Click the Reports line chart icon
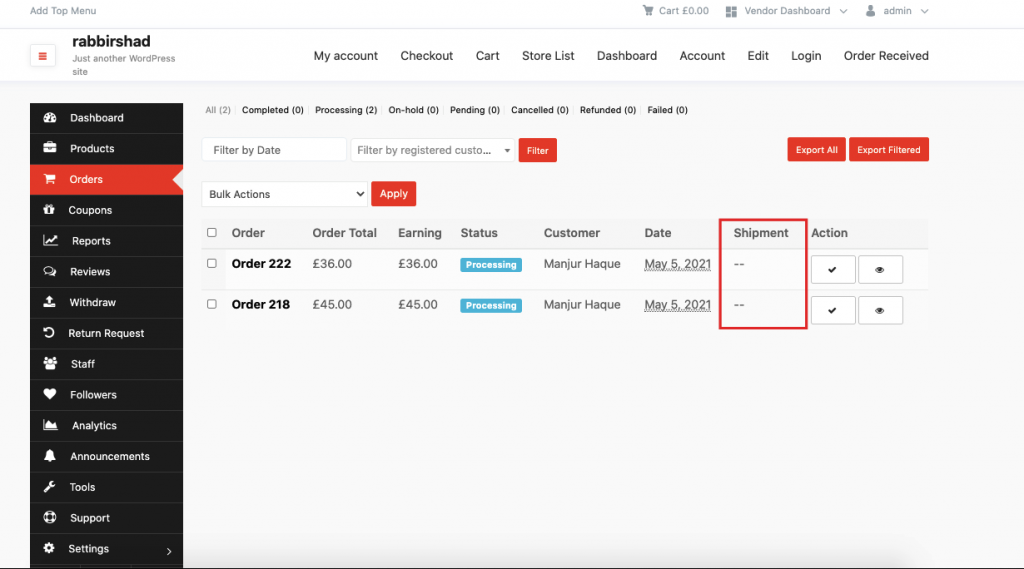This screenshot has height=569, width=1024. [x=50, y=240]
